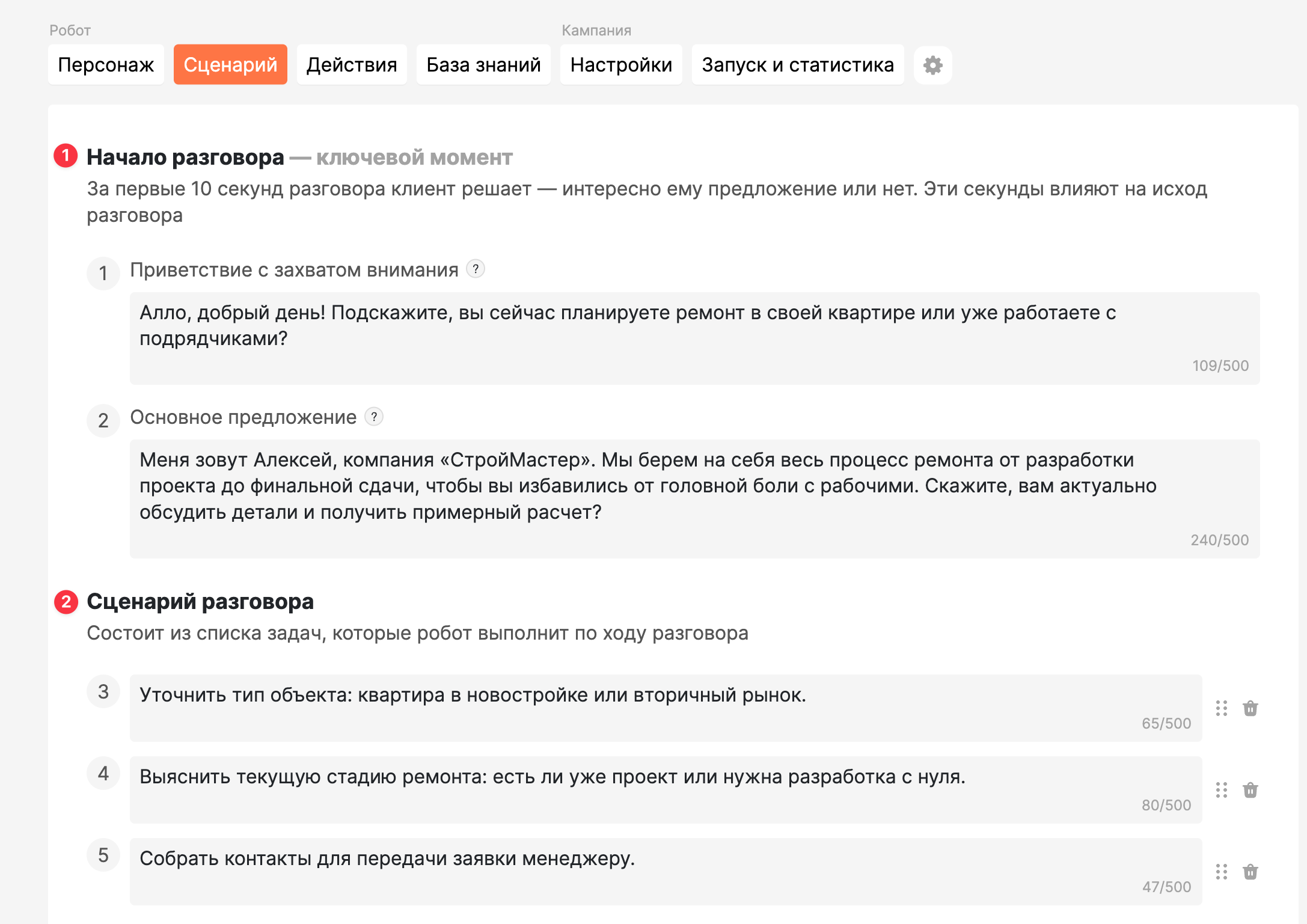Open the campaign Настройки tab
Image resolution: width=1307 pixels, height=924 pixels.
point(621,65)
